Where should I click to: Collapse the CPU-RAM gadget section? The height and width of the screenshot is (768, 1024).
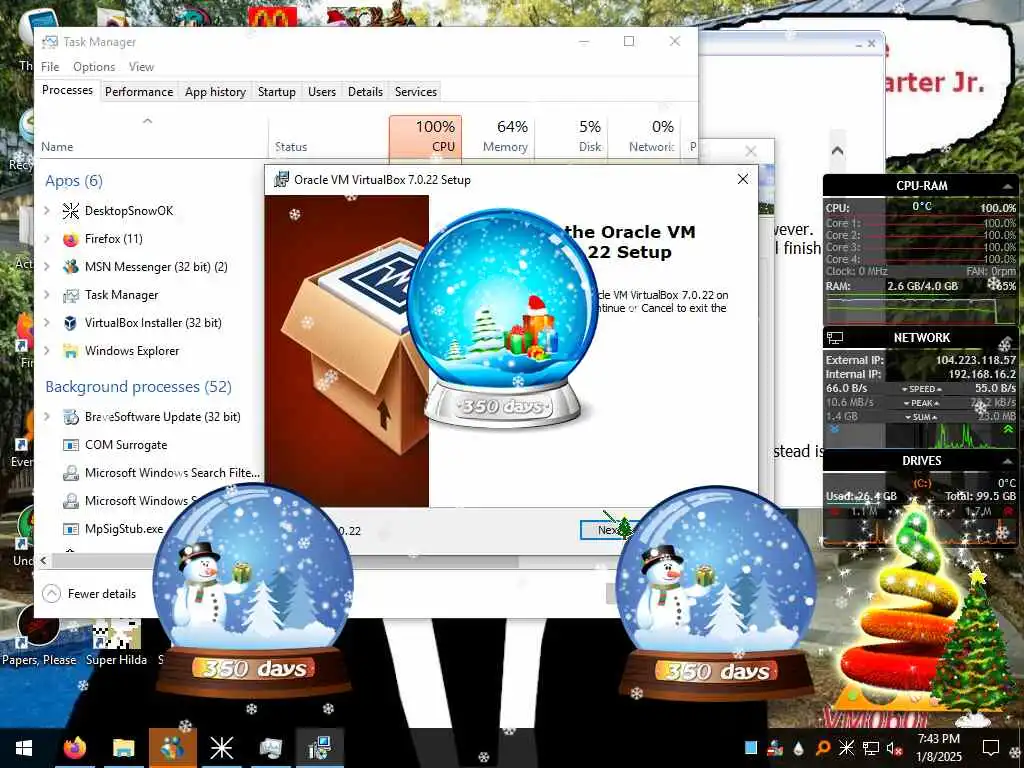[1008, 186]
